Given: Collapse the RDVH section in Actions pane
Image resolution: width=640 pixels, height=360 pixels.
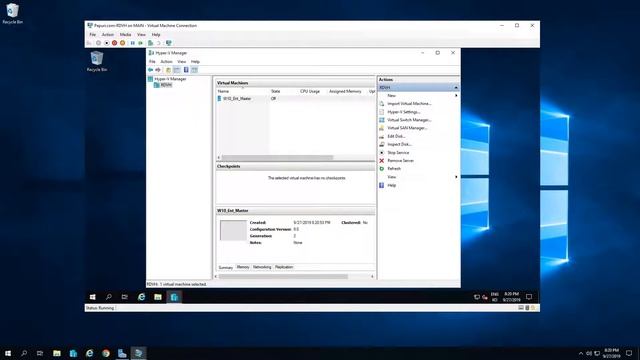Looking at the screenshot, I should click(456, 88).
